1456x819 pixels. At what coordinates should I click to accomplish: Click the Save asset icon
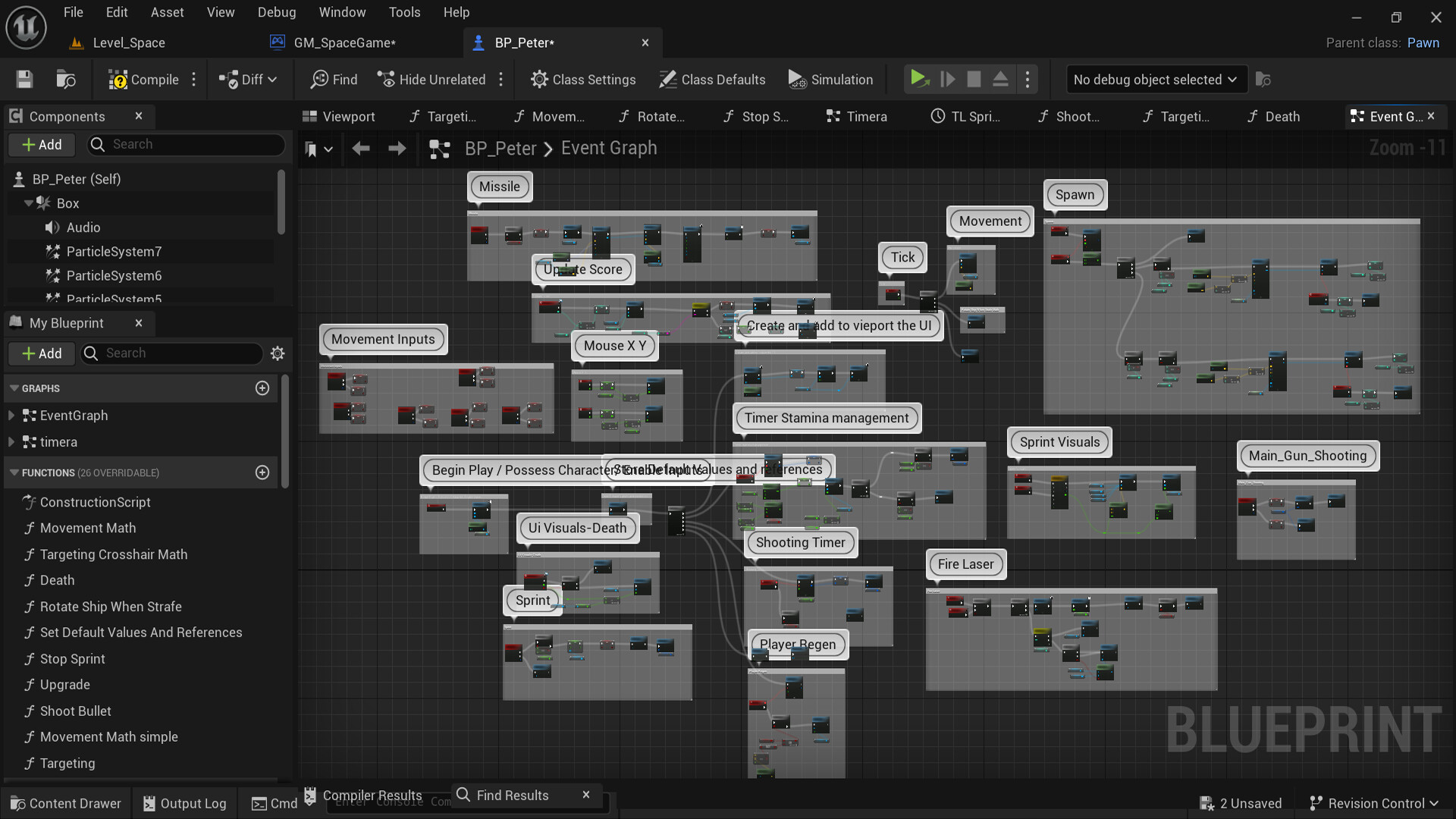pos(24,79)
